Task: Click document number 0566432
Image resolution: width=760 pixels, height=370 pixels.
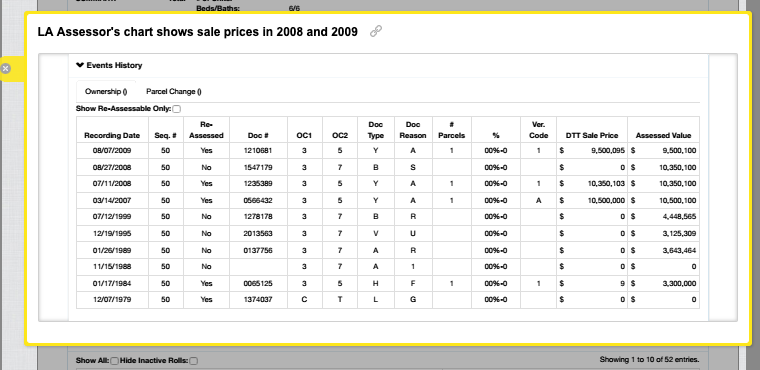Action: 258,200
